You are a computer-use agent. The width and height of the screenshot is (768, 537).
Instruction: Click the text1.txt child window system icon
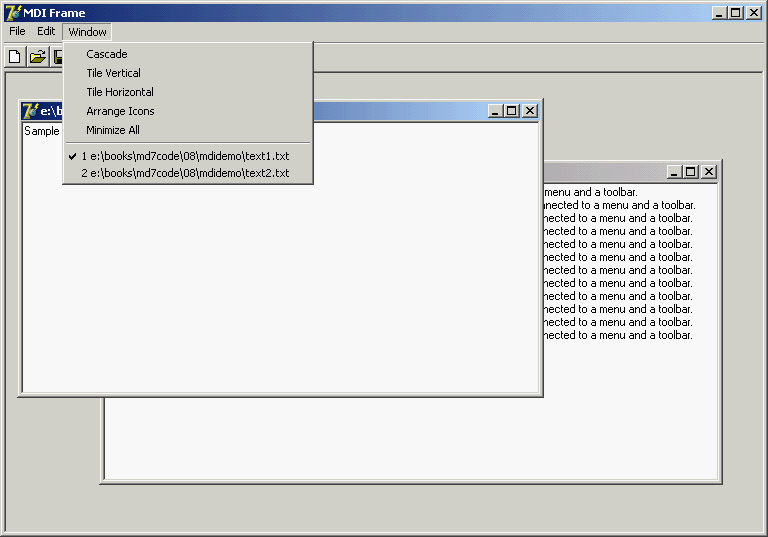(x=30, y=111)
